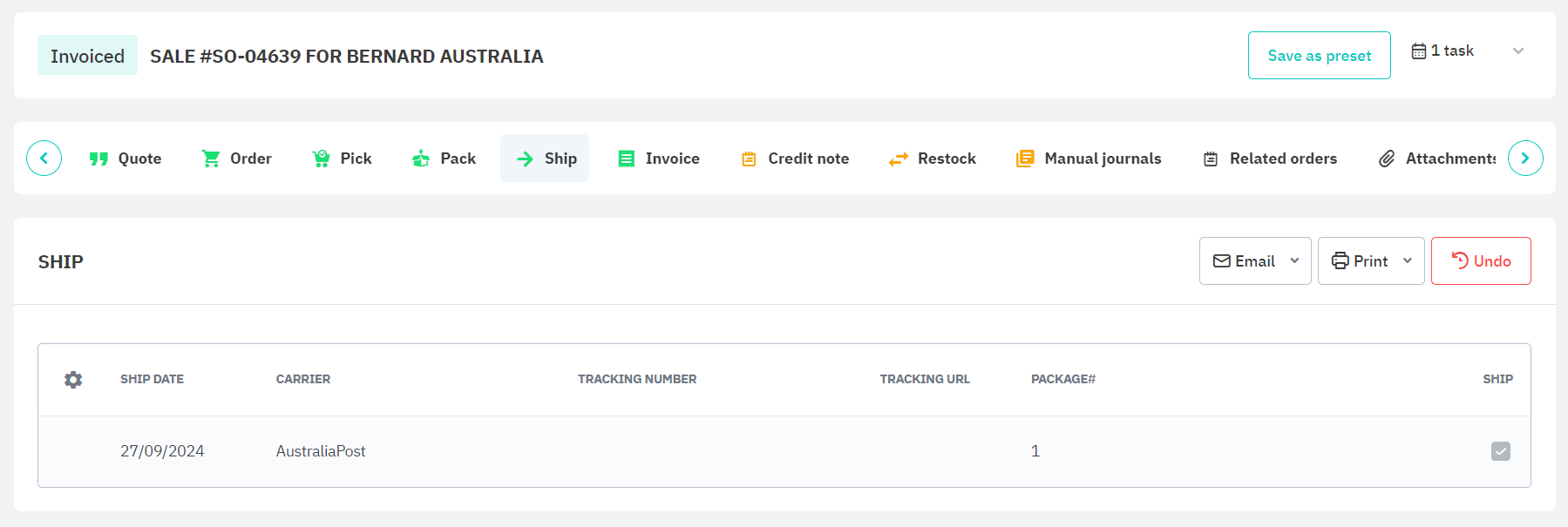Toggle the Ship checkbox for AustraliaPost row
This screenshot has width=1568, height=527.
(x=1500, y=451)
